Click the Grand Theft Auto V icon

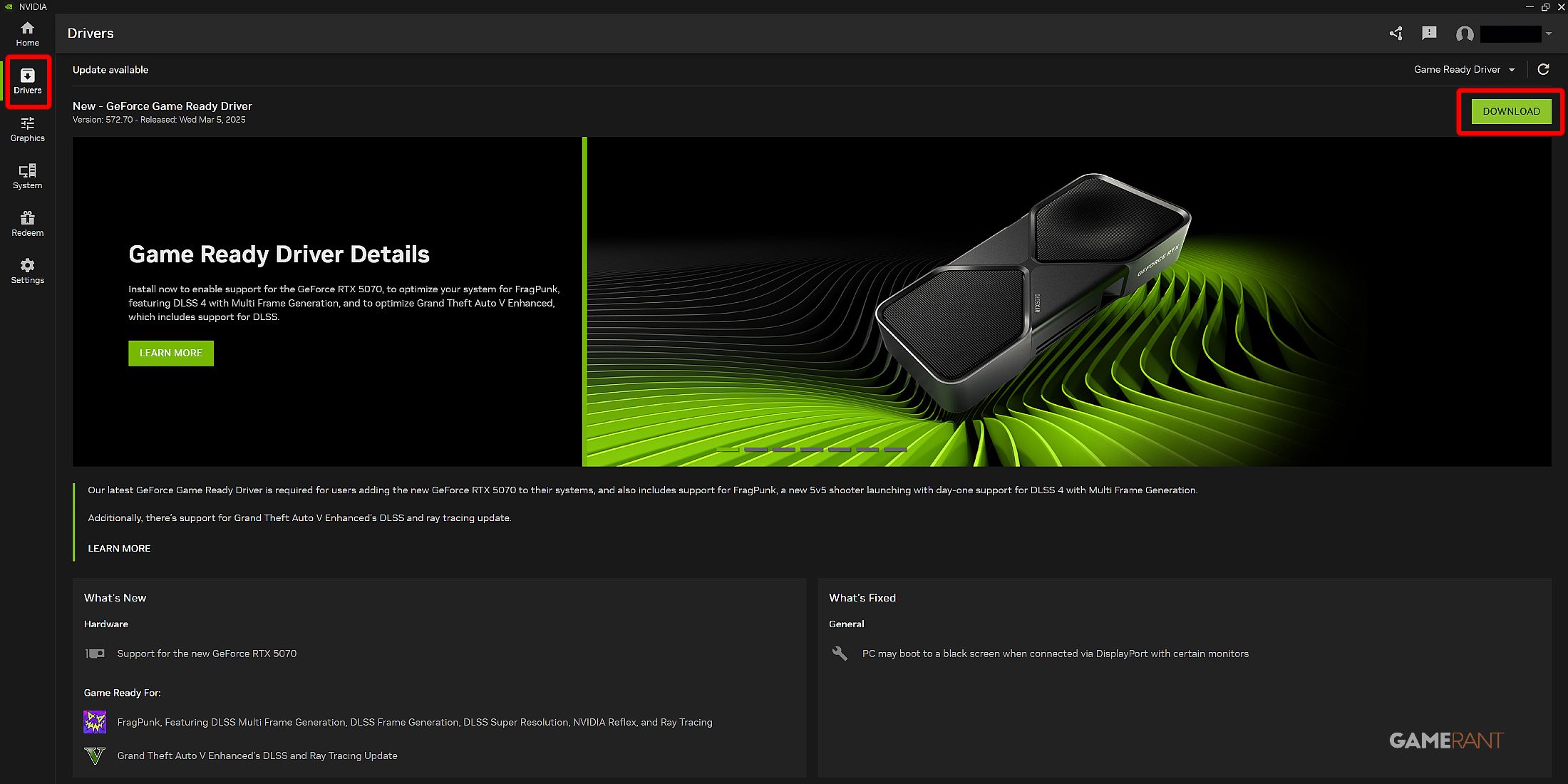[95, 755]
